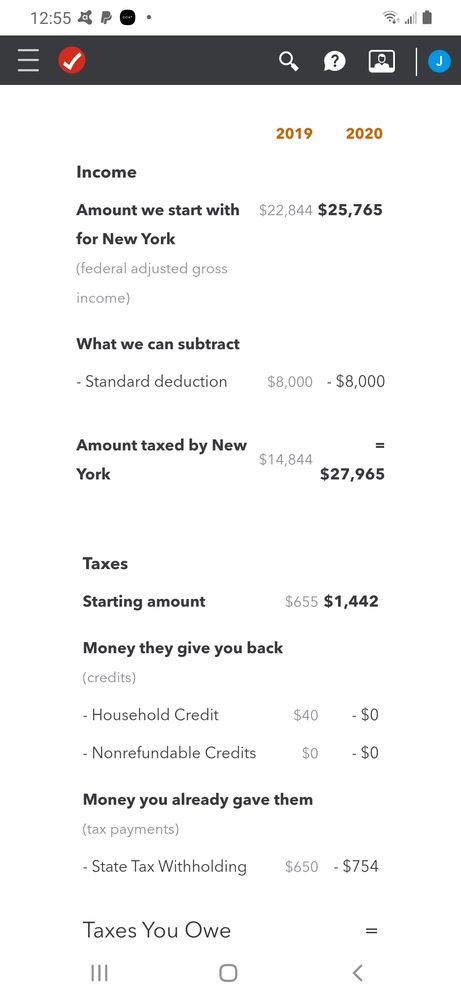Tap the $27,965 amount taxed value
The height and width of the screenshot is (999, 461).
pos(352,473)
